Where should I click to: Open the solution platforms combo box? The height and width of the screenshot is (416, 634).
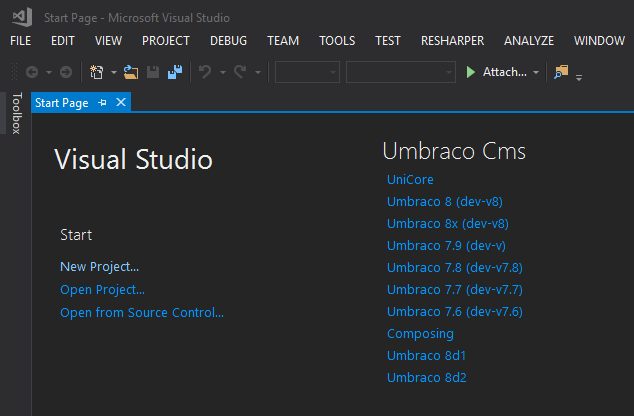(x=401, y=72)
